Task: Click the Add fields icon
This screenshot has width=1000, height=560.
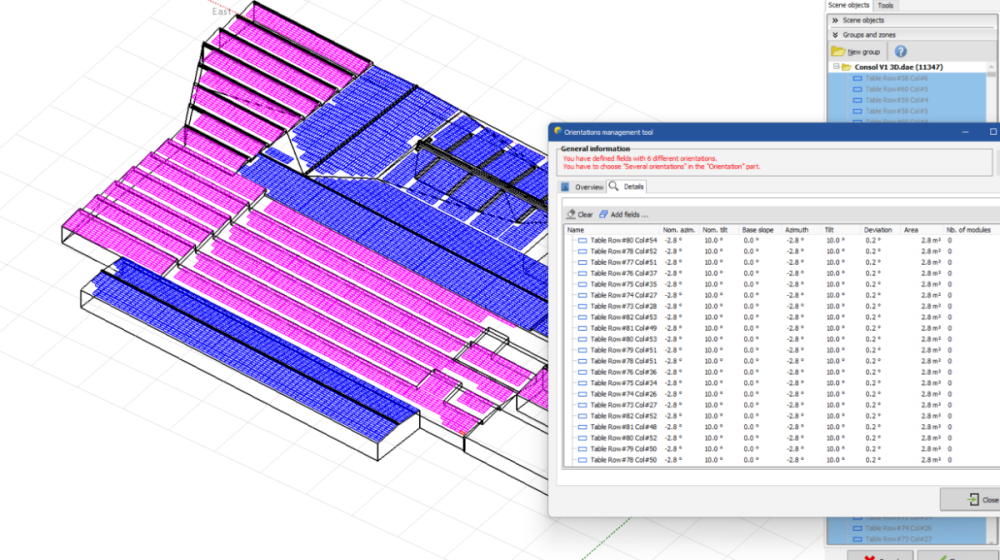Action: [604, 214]
